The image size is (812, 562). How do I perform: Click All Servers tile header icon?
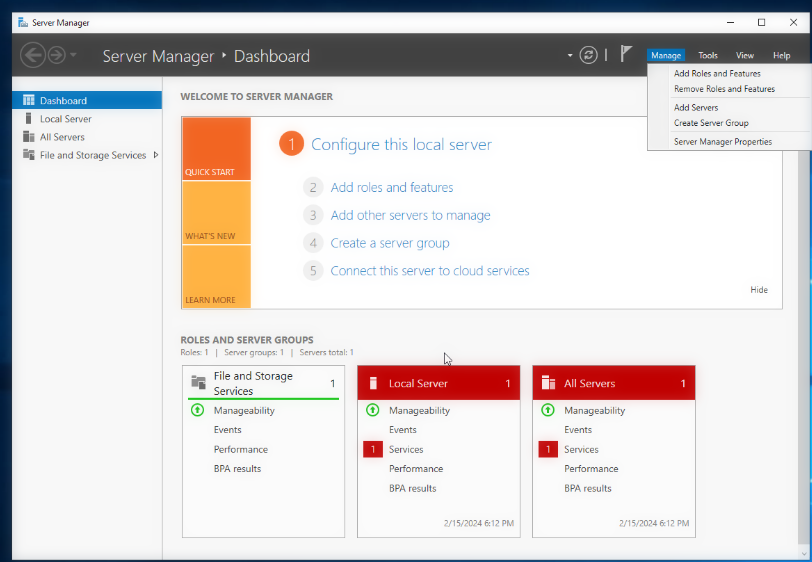[548, 383]
